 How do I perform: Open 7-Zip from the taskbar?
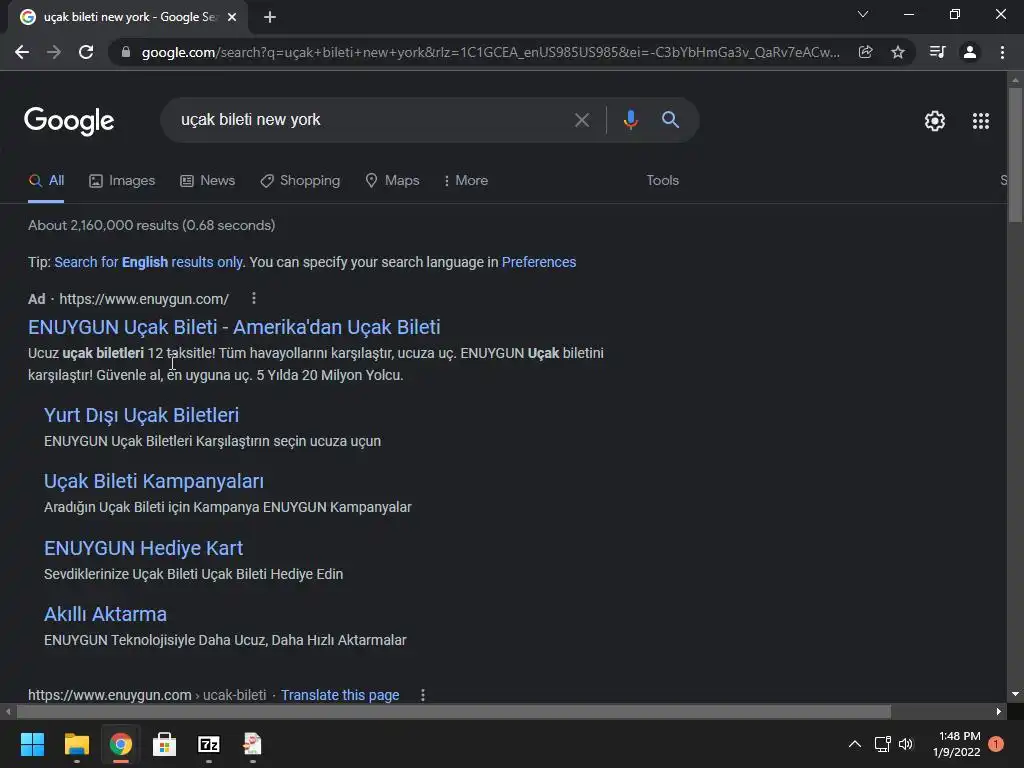209,744
